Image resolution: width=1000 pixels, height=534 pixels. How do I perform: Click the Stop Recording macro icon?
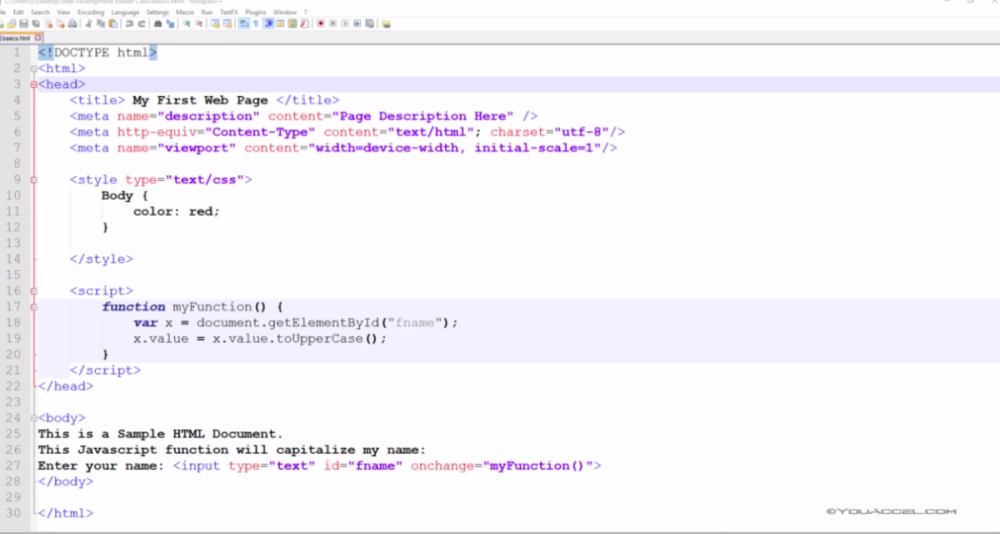333,24
